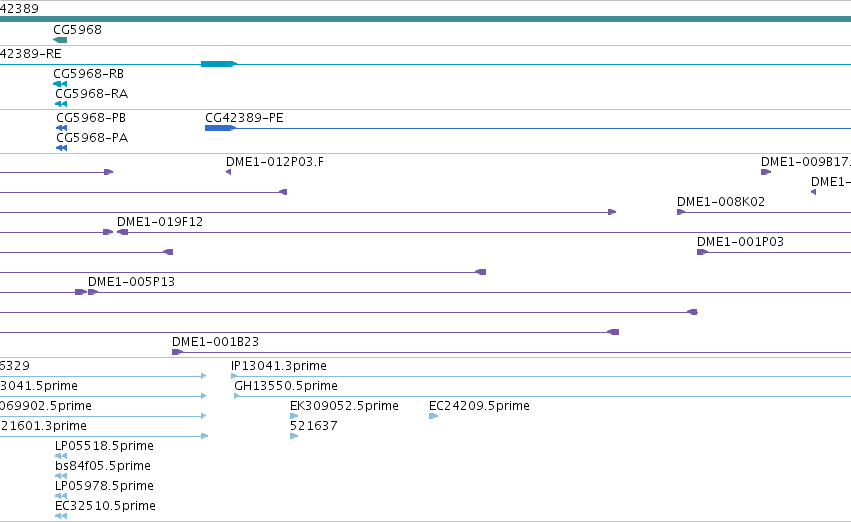Select the DME1-005P13 feature arrowhead
This screenshot has height=522, width=851.
click(x=93, y=292)
